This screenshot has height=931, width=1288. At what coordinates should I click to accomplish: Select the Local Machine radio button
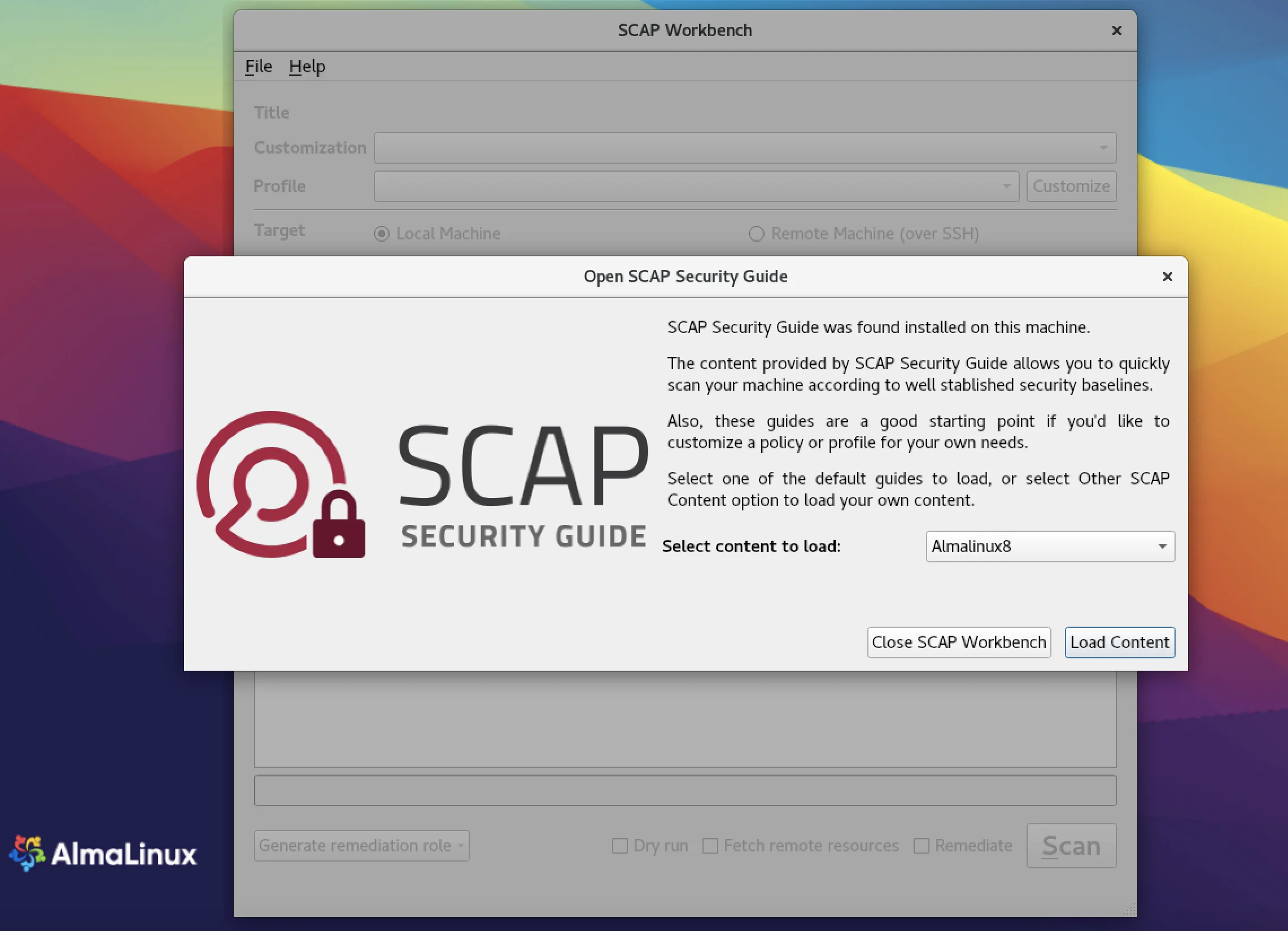pos(382,234)
